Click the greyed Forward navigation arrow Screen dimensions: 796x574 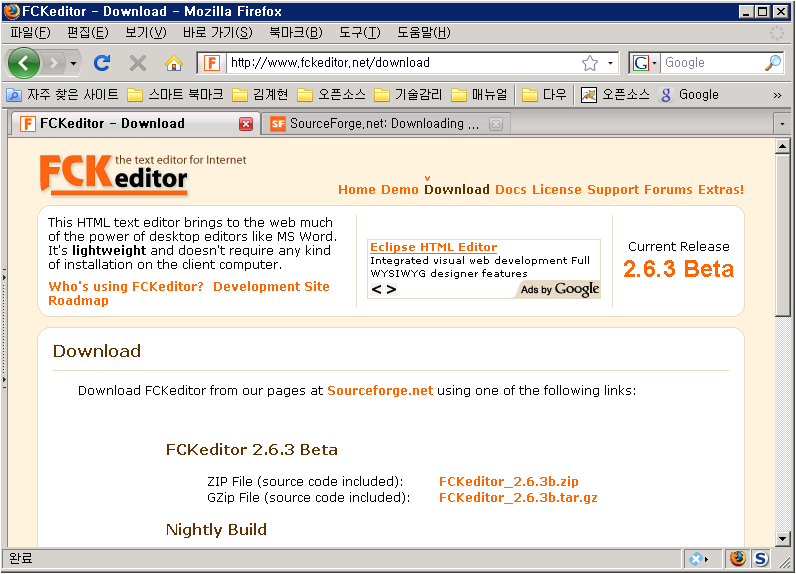tap(53, 63)
